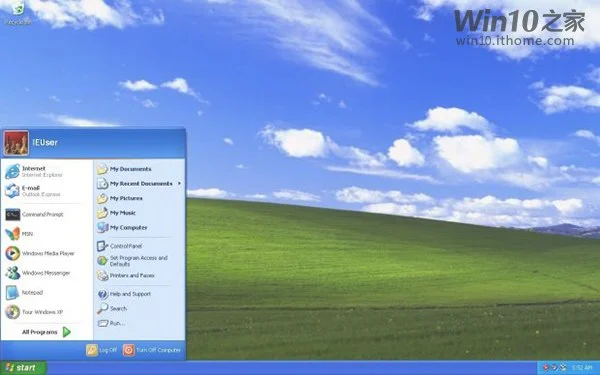This screenshot has width=600, height=375.
Task: Open the Recycle Bin on the desktop
Action: click(x=18, y=12)
